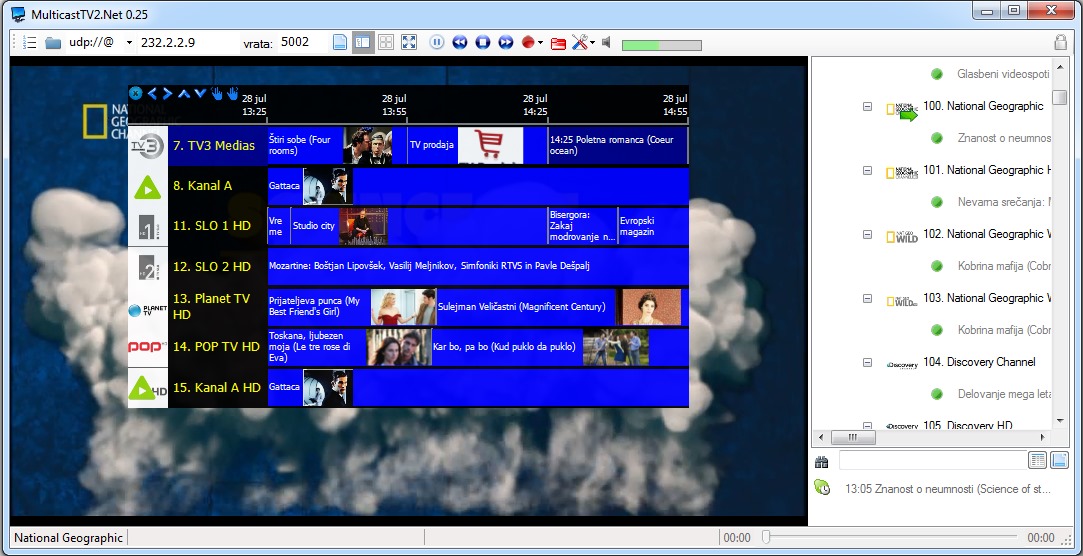Select 15. Kanal A HD channel in EPG
This screenshot has height=556, width=1083.
217,387
